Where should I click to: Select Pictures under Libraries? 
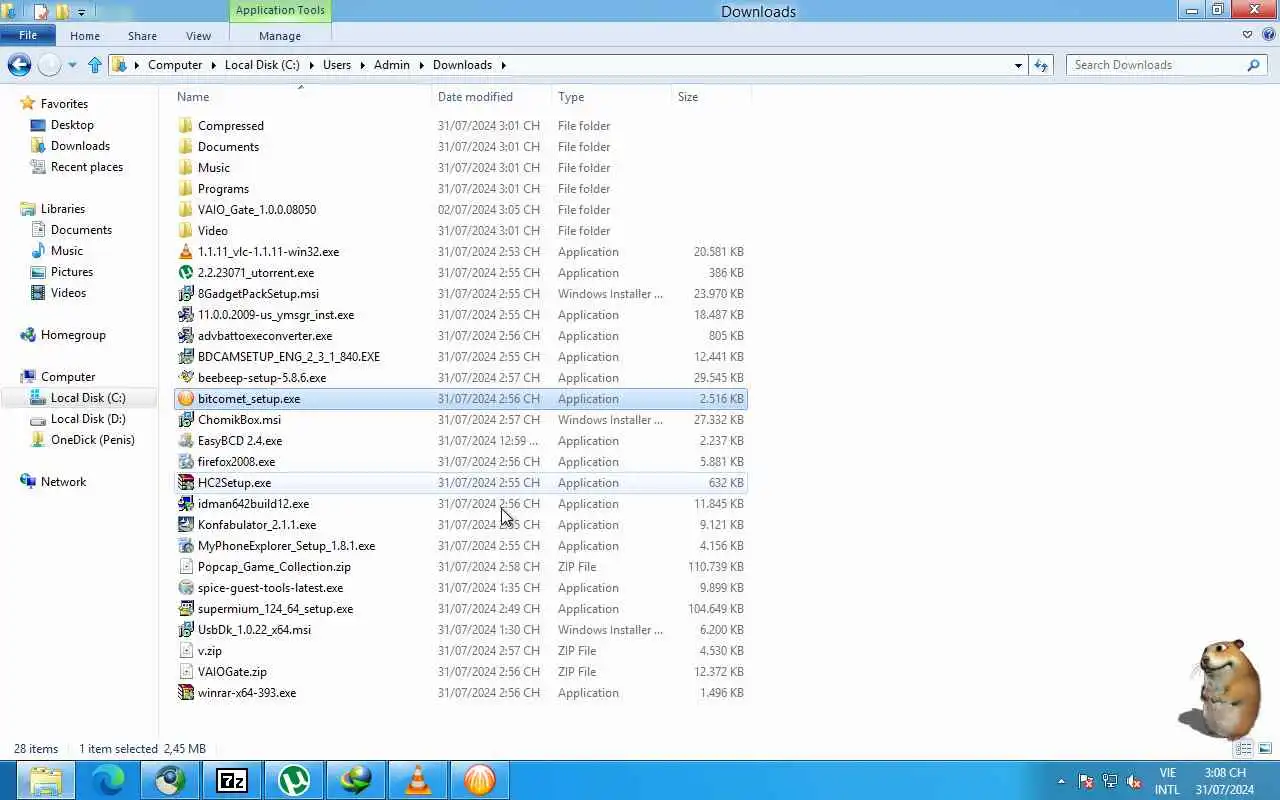(72, 272)
